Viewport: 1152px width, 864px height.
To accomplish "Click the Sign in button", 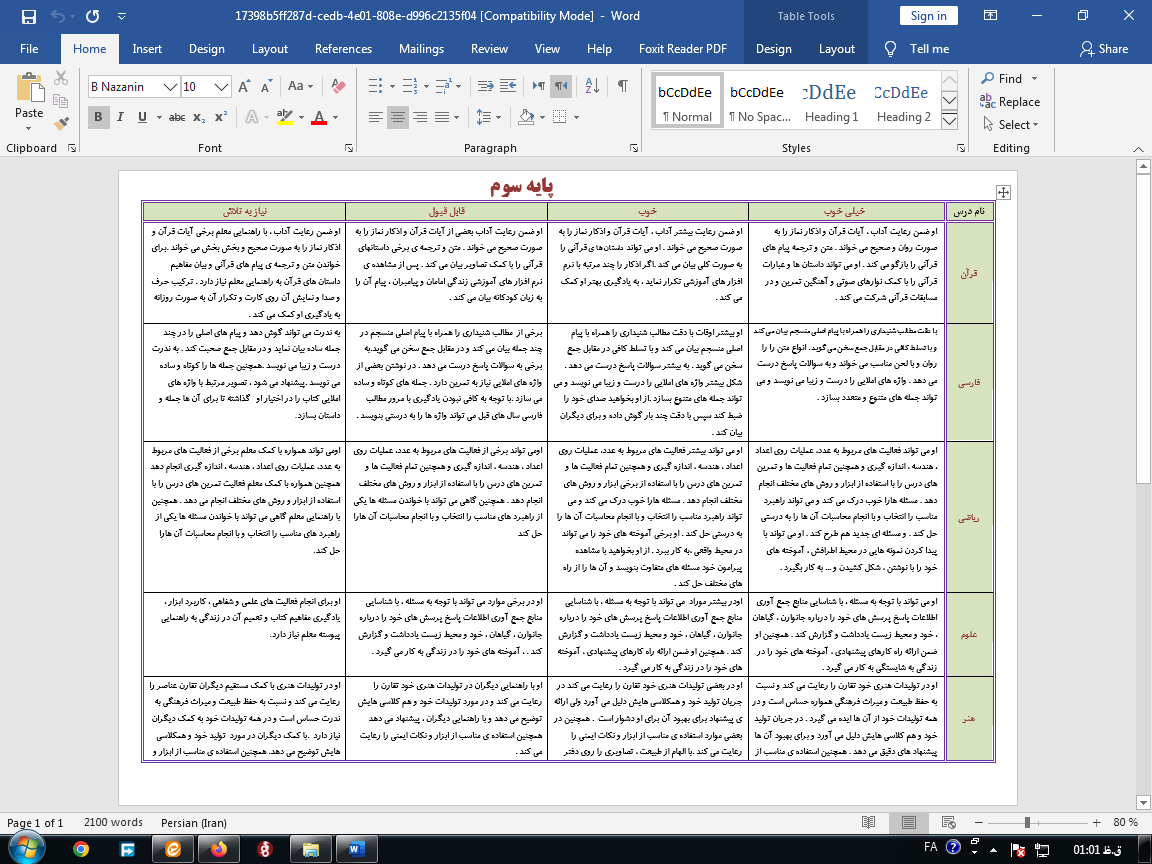I will coord(929,15).
